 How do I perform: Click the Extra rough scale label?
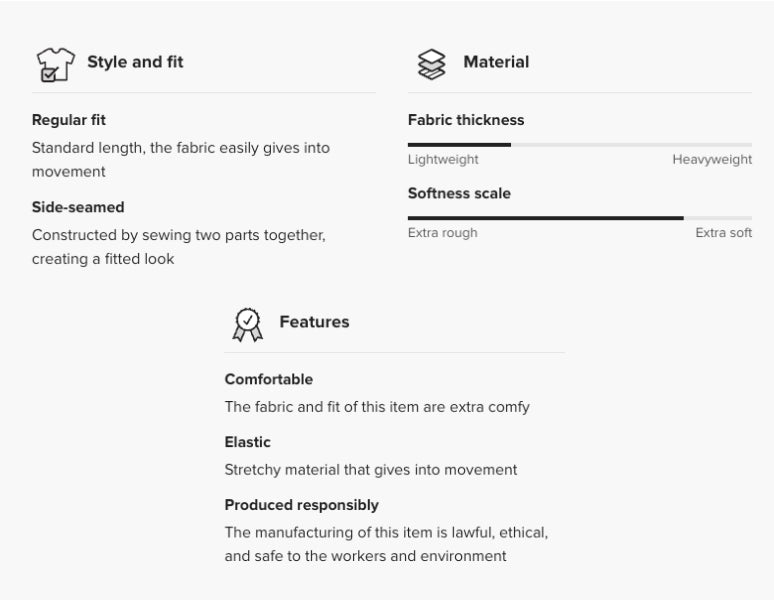tap(443, 233)
